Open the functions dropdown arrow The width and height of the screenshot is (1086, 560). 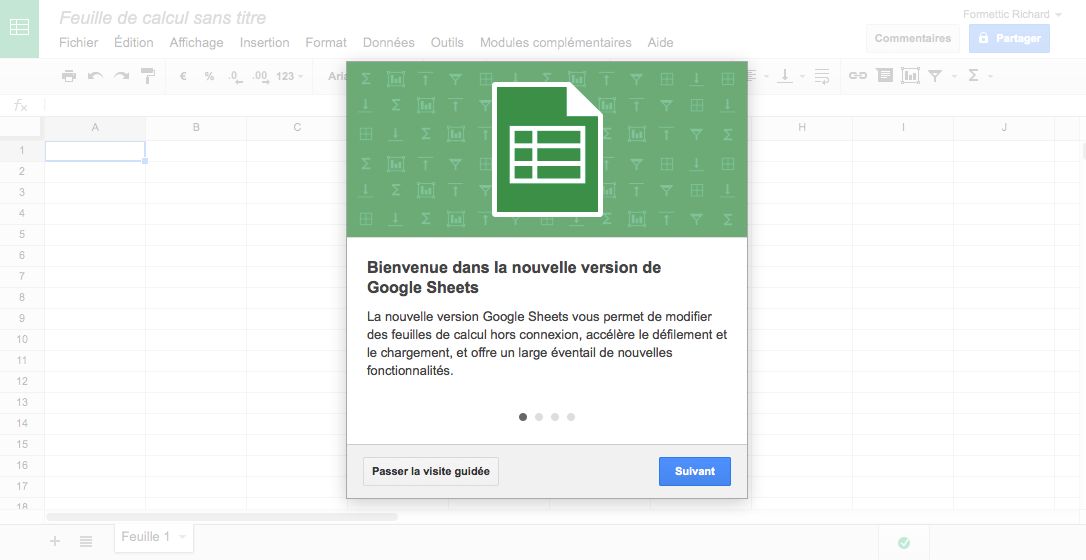(x=990, y=76)
